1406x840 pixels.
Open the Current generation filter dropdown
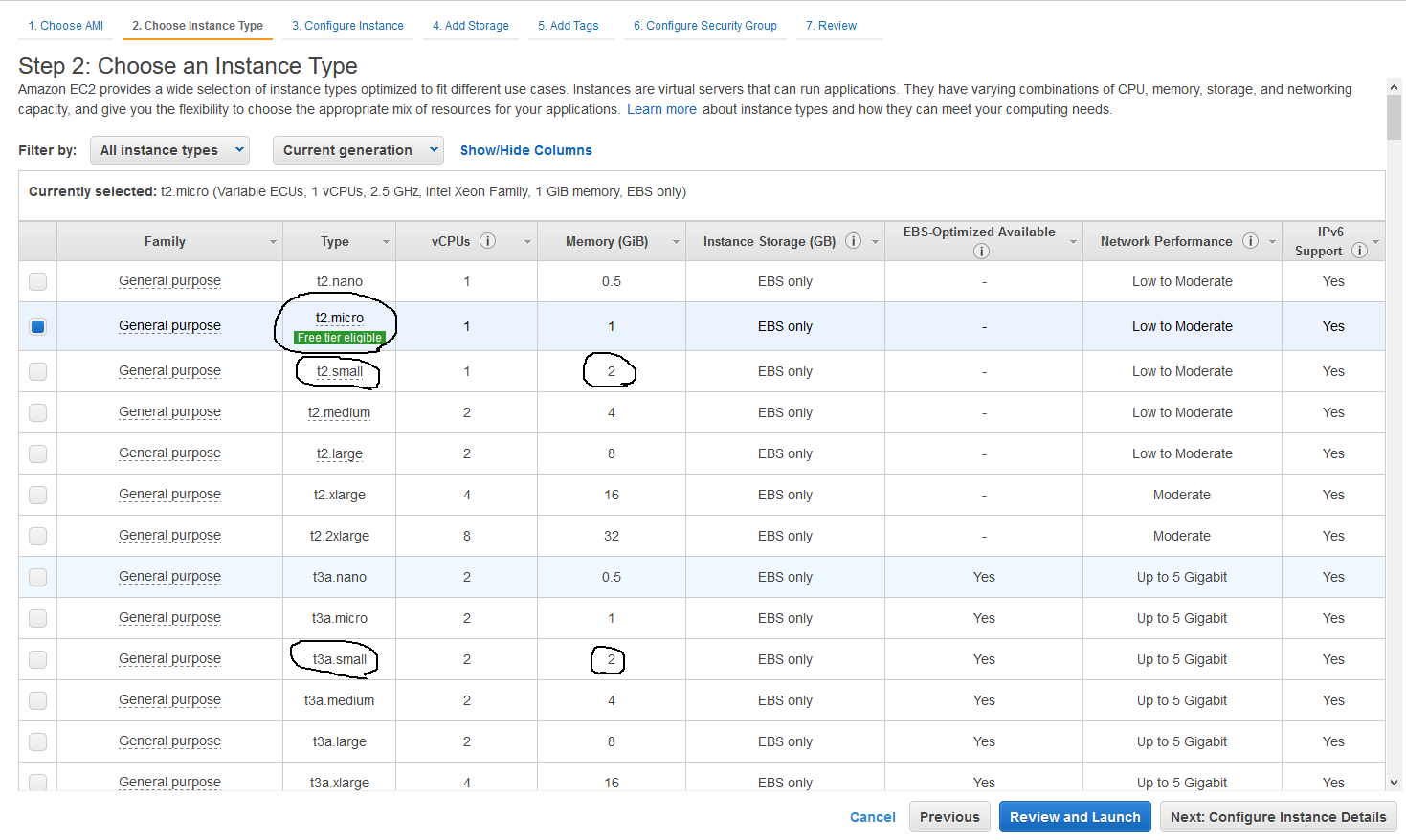(x=358, y=150)
